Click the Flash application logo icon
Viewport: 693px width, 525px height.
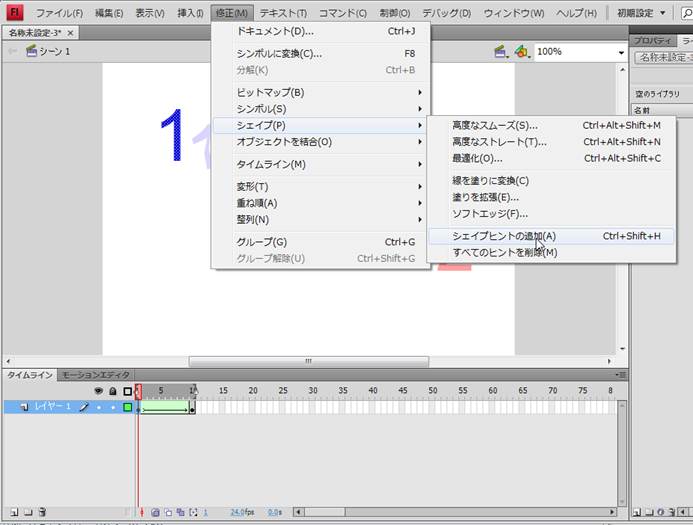[15, 13]
